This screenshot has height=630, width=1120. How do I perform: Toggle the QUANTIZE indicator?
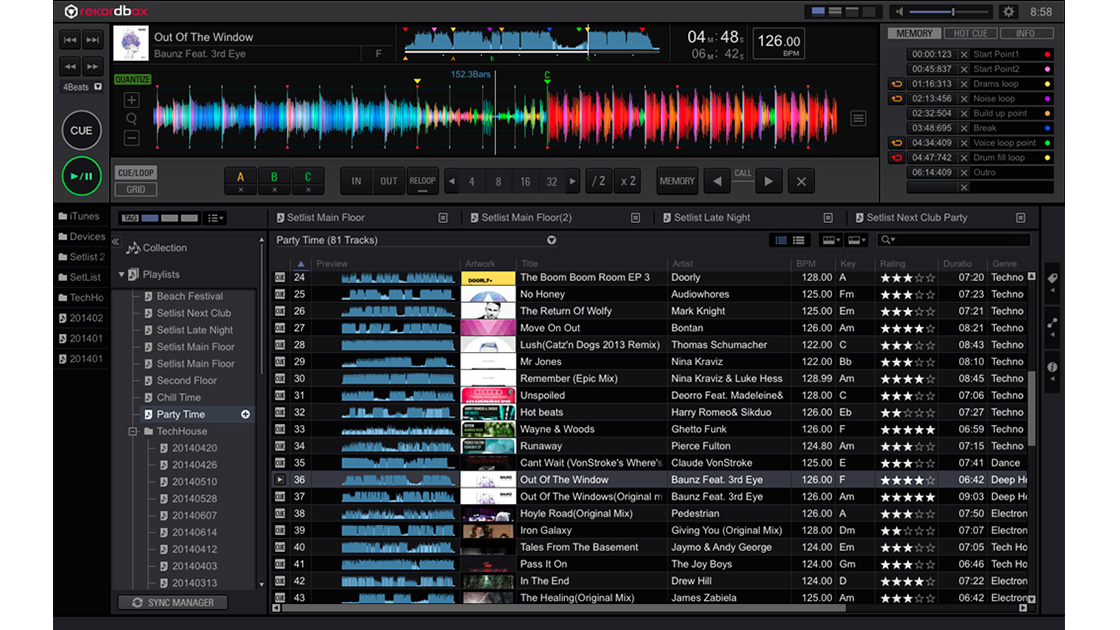point(133,79)
